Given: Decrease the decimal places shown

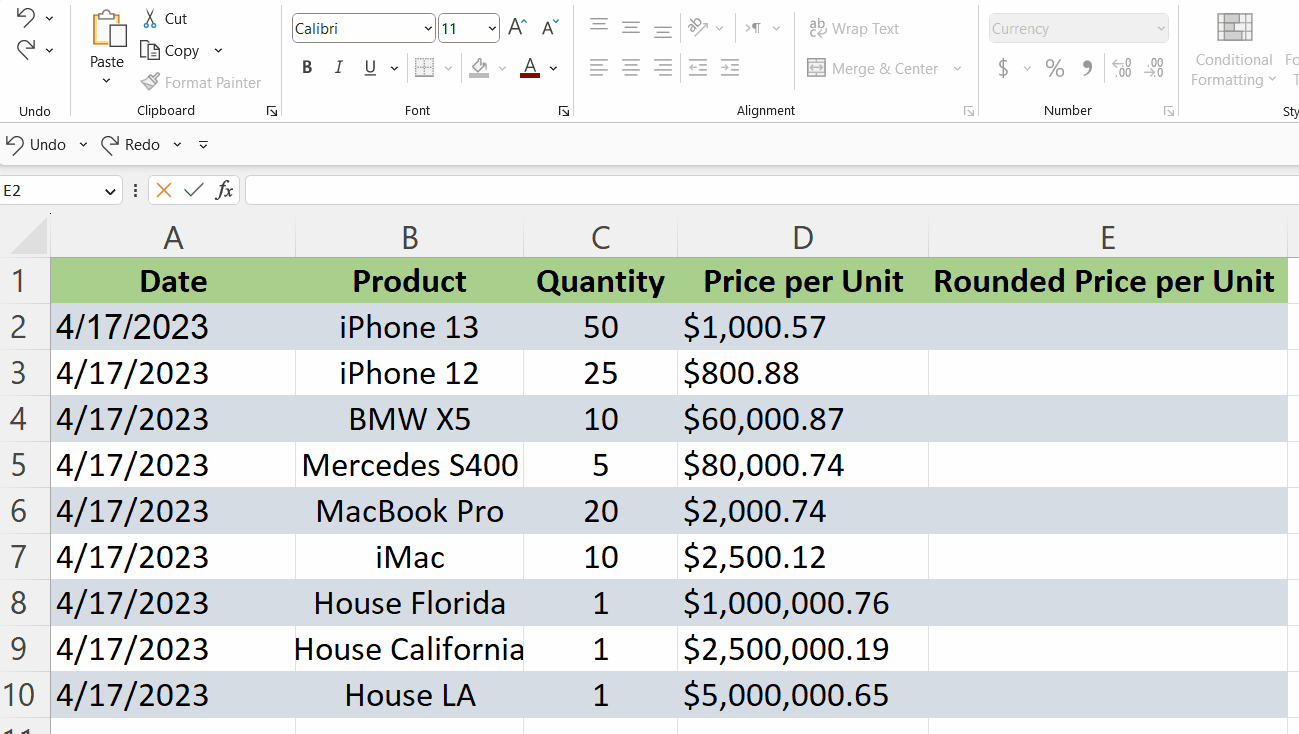Looking at the screenshot, I should (x=1153, y=67).
